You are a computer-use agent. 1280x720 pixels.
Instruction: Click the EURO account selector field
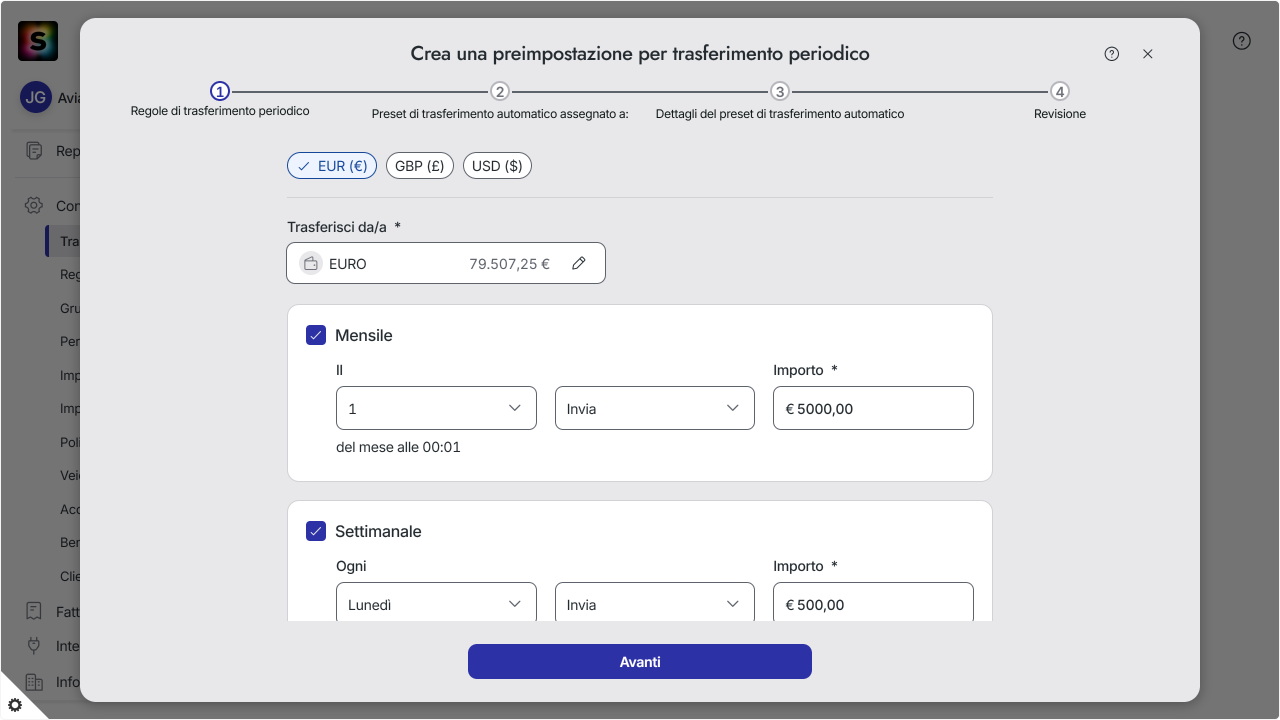coord(446,263)
